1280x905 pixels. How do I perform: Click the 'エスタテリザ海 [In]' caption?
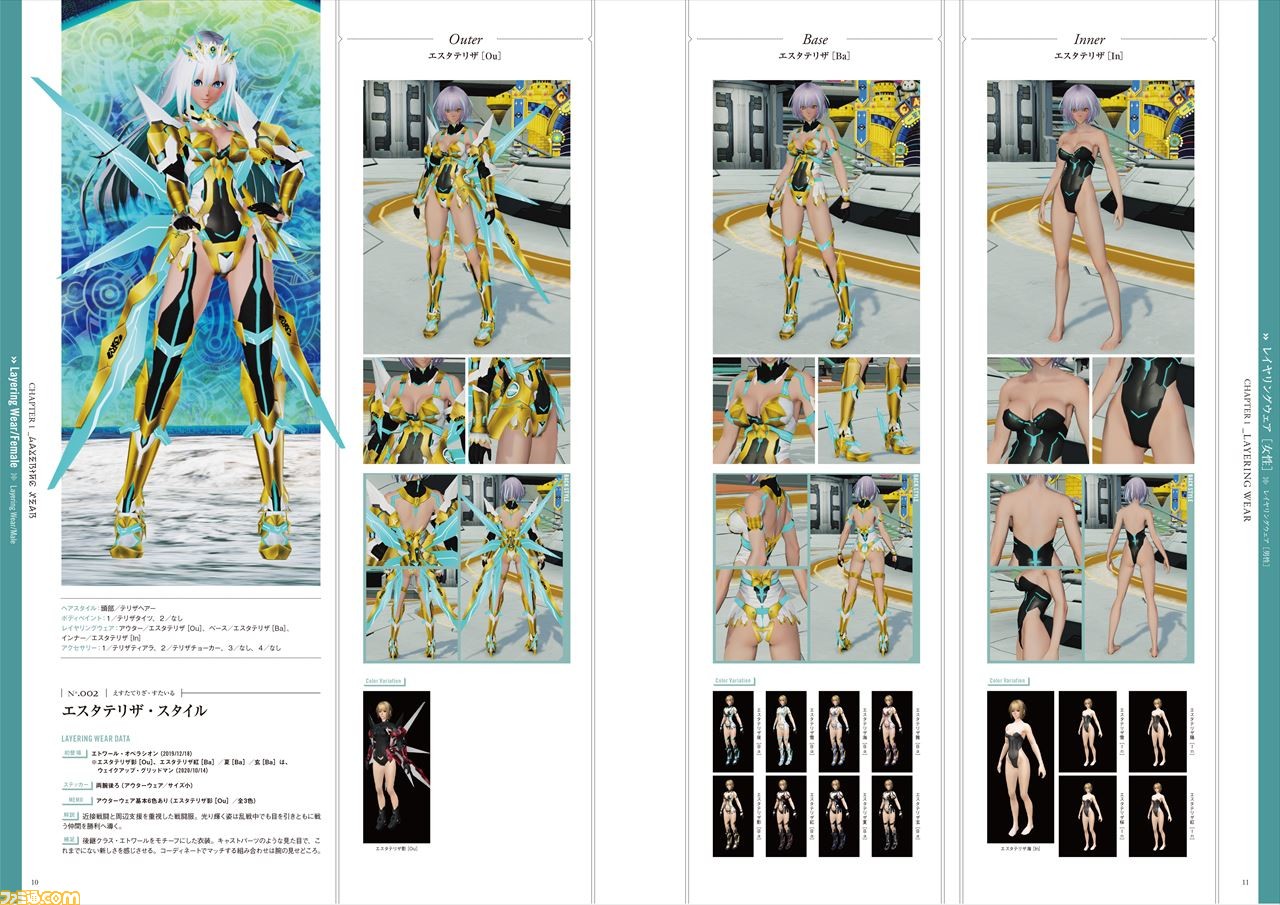[x=1020, y=849]
